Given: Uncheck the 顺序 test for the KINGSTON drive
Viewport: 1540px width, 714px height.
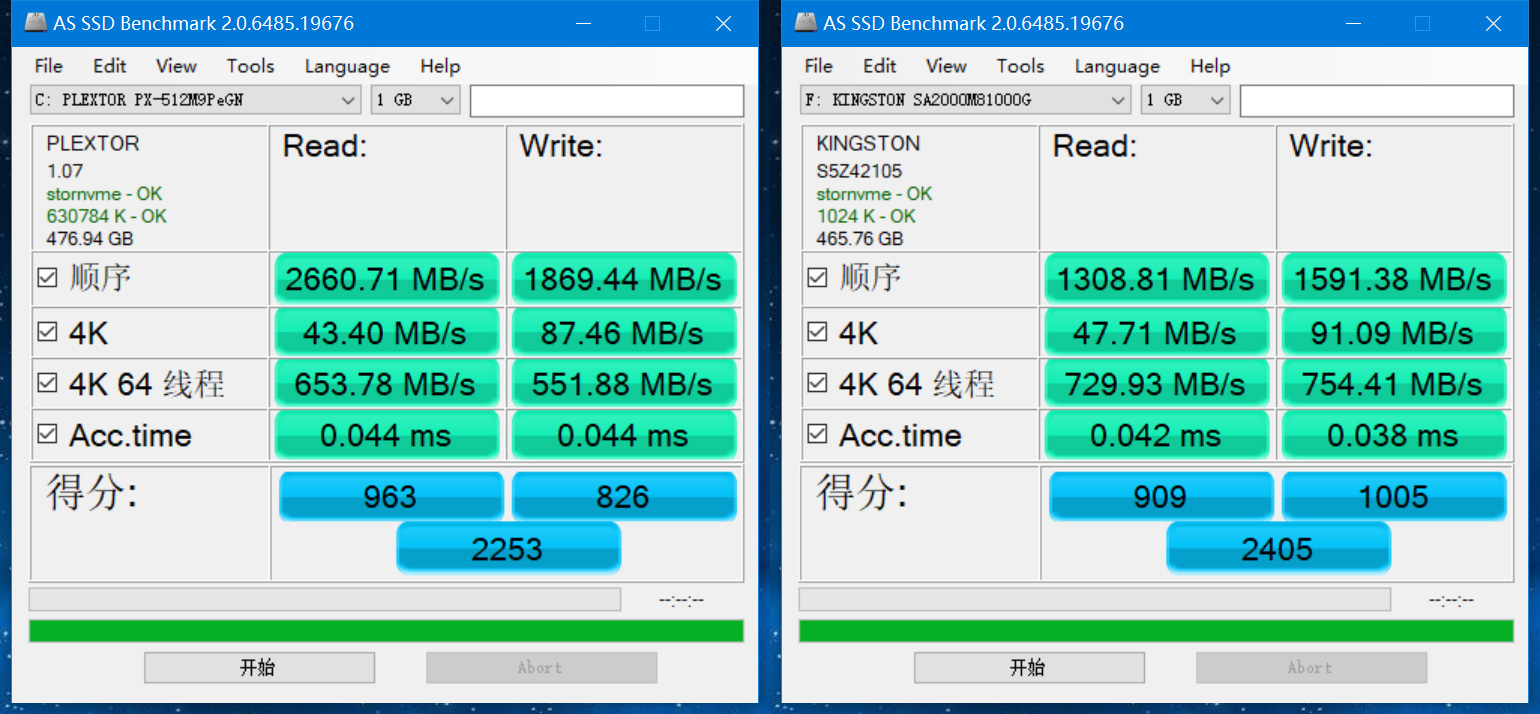Looking at the screenshot, I should coord(817,275).
